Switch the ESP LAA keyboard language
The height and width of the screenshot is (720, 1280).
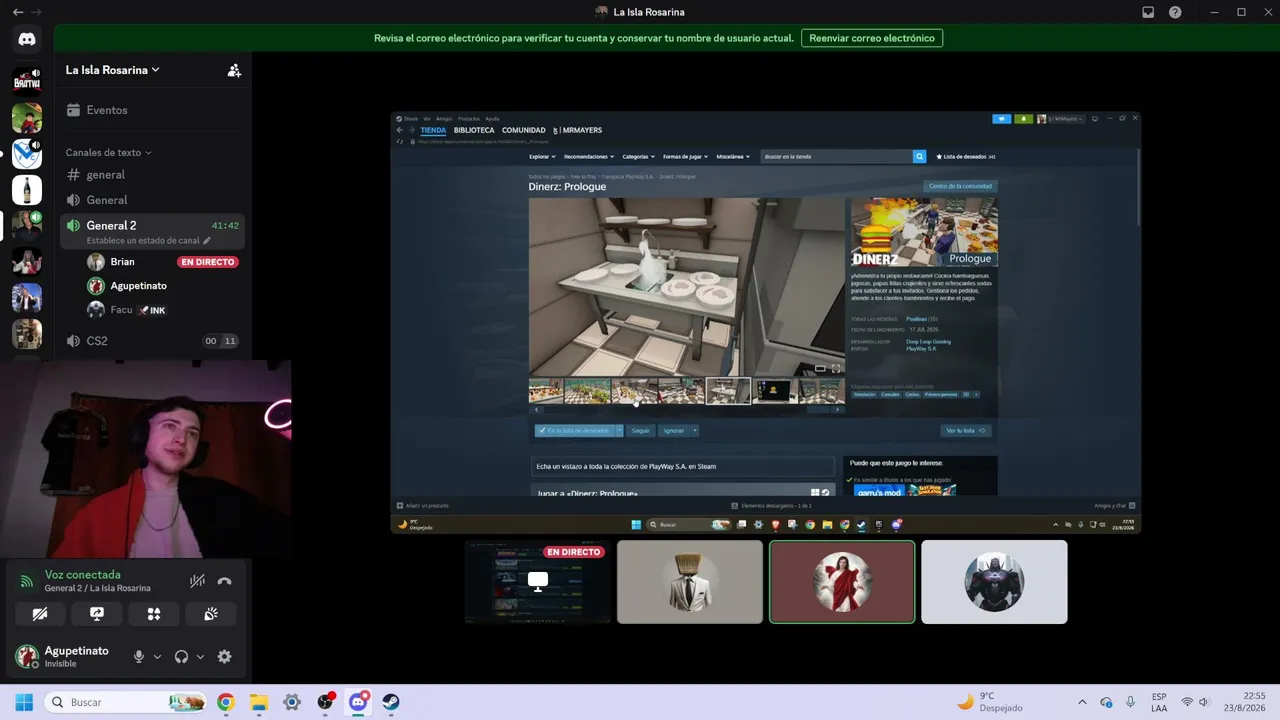1159,702
